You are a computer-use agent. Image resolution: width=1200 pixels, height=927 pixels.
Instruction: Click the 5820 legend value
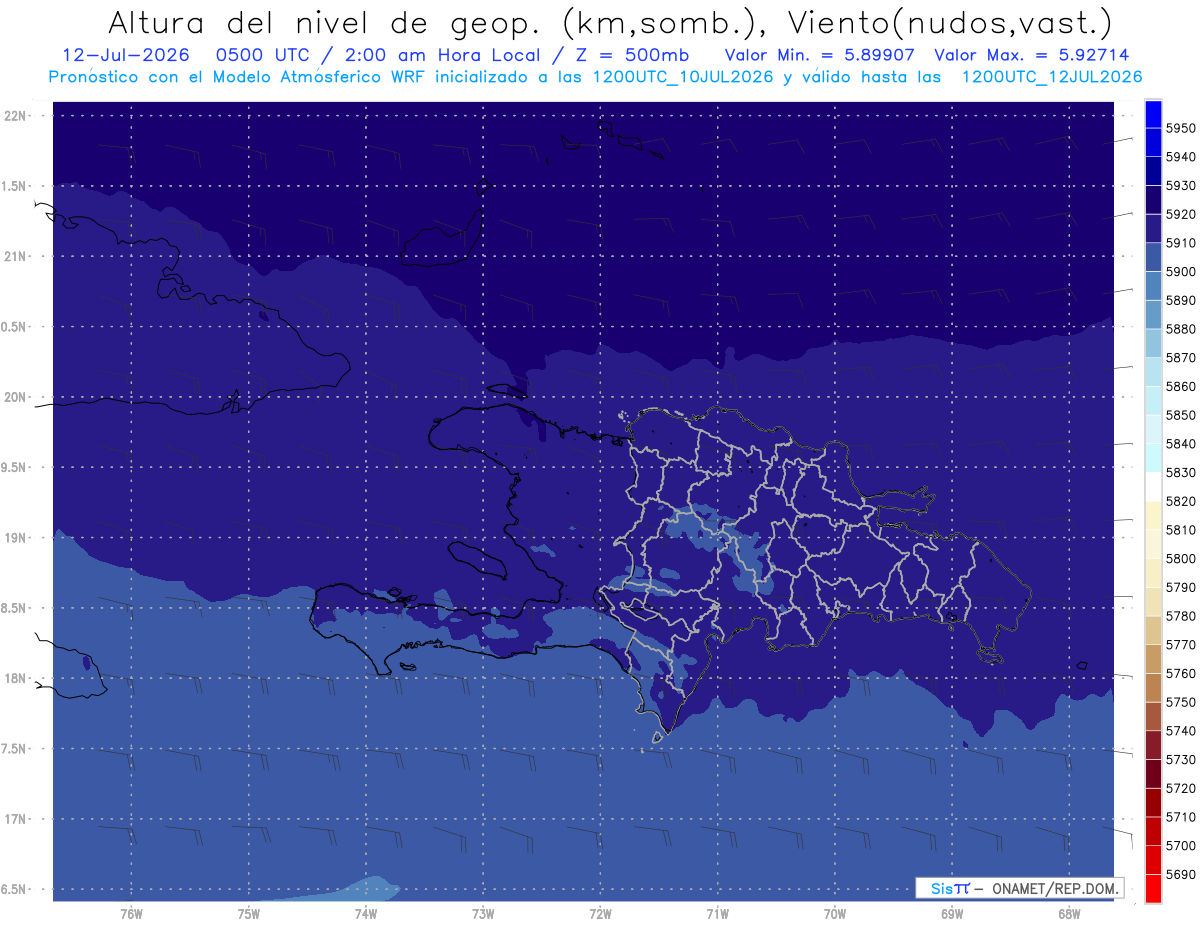click(x=1181, y=501)
